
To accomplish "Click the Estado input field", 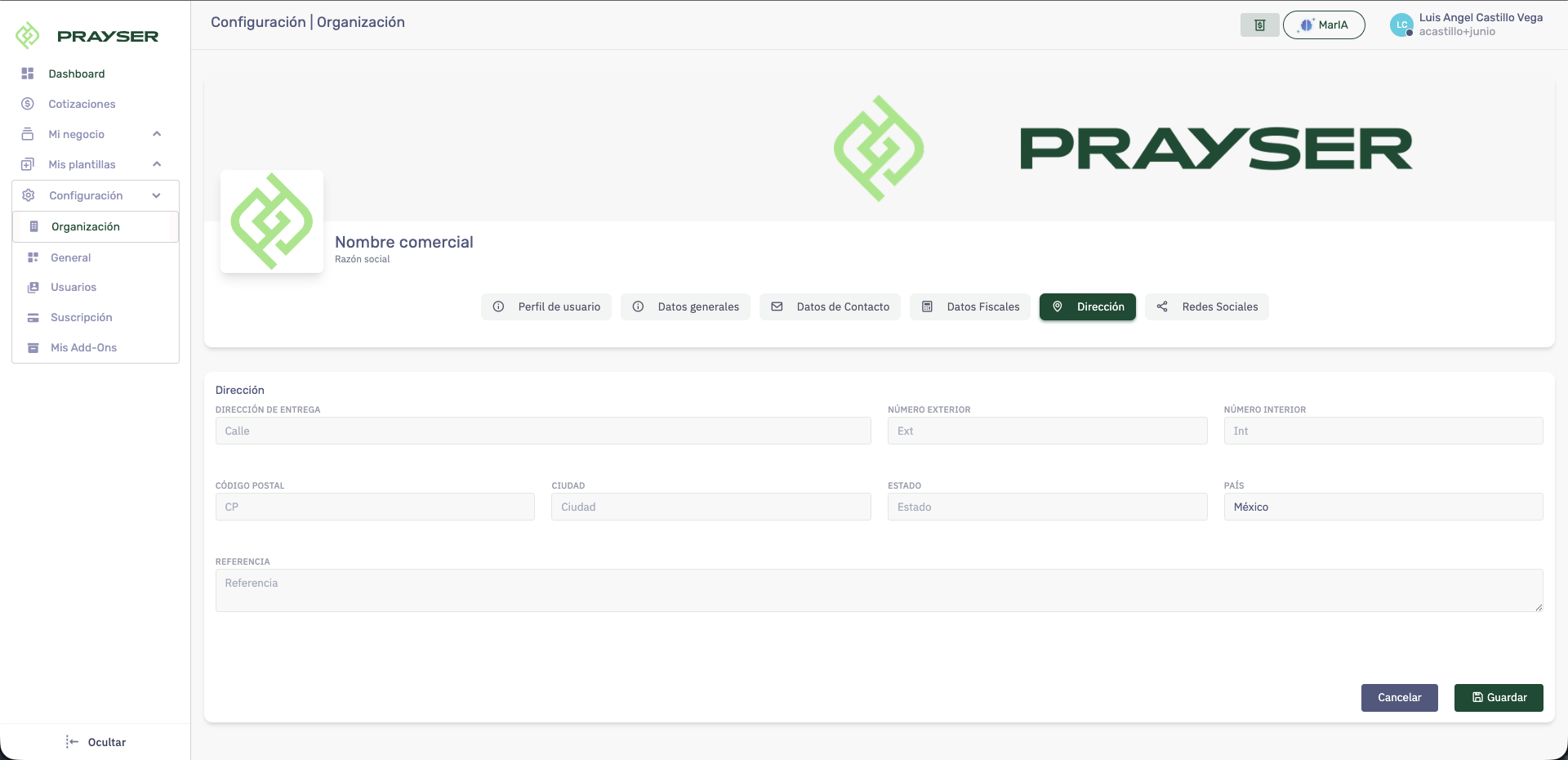I will [1048, 507].
